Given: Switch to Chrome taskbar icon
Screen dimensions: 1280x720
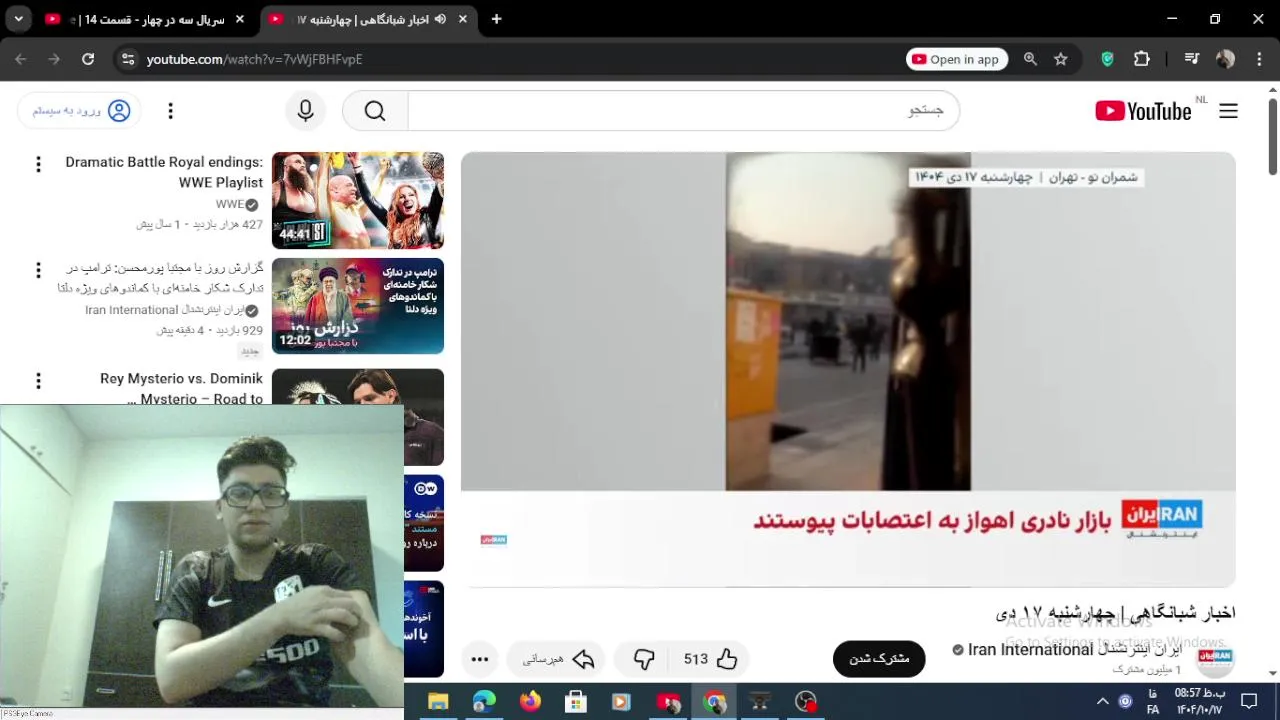Looking at the screenshot, I should [x=714, y=702].
